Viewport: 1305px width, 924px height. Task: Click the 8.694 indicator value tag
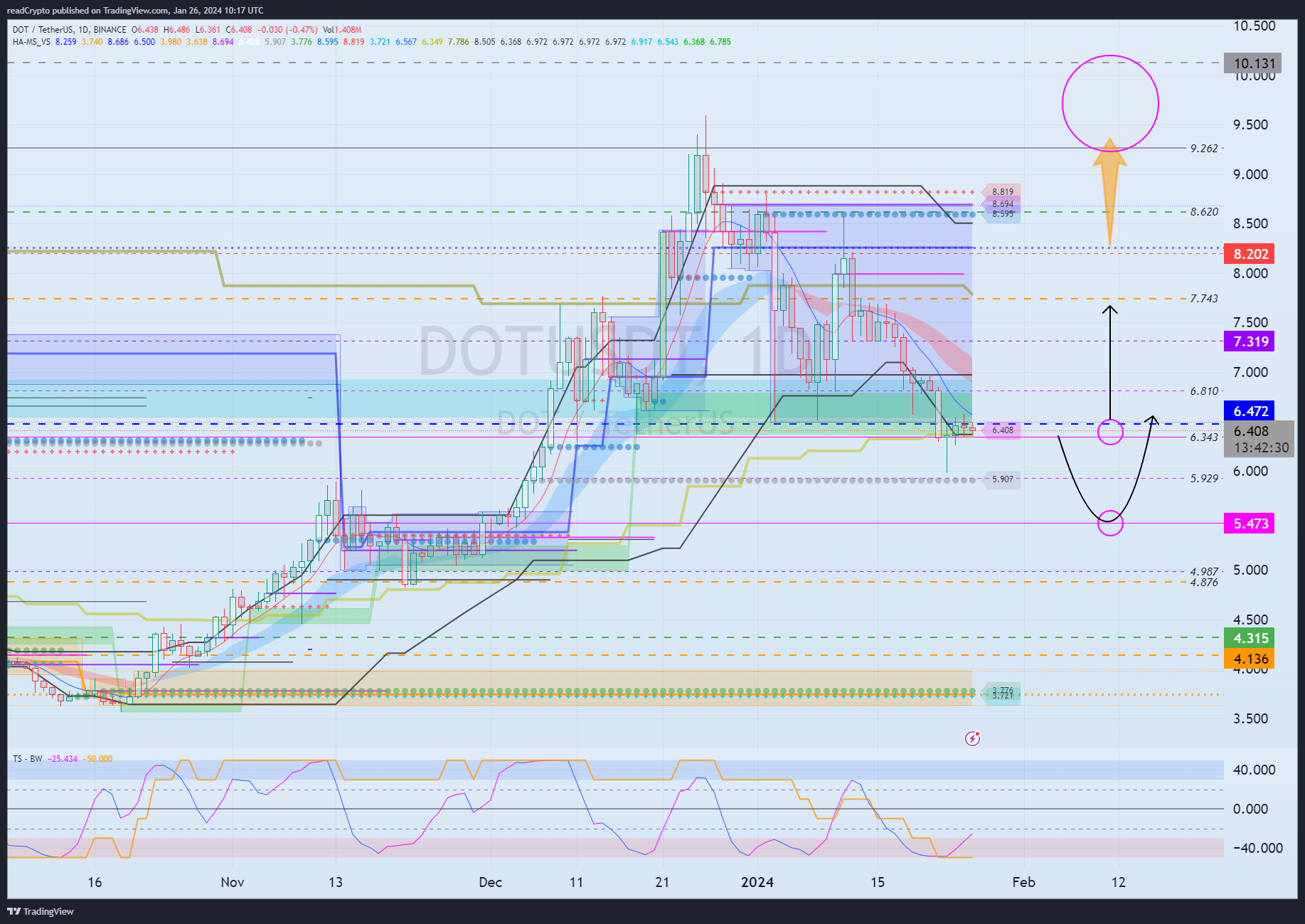pyautogui.click(x=1001, y=204)
